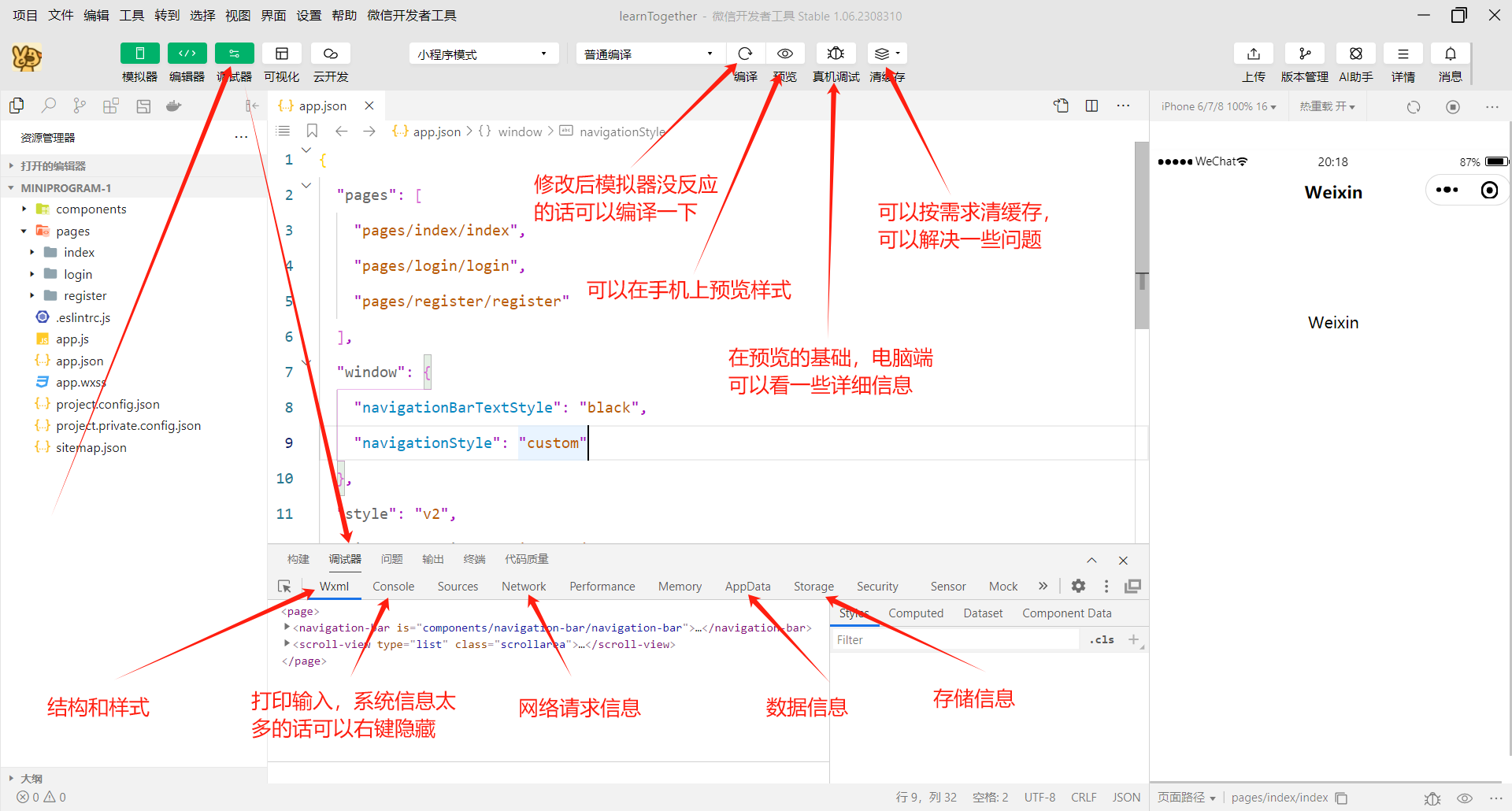Start 真机调试 remote device debugging
This screenshot has height=811, width=1512.
pos(836,54)
